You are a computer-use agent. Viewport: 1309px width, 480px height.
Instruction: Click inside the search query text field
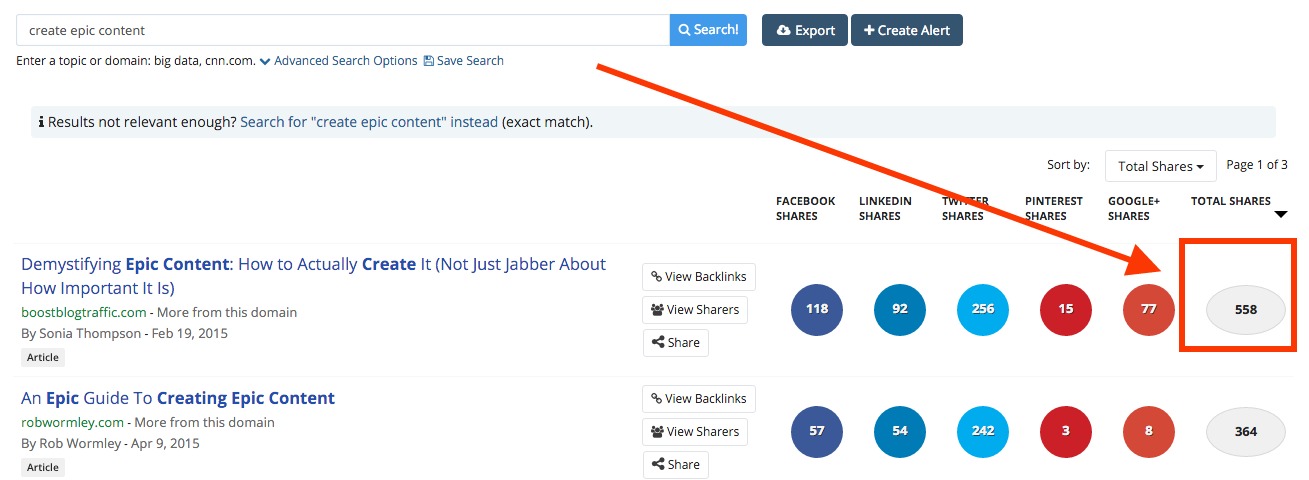coord(342,30)
